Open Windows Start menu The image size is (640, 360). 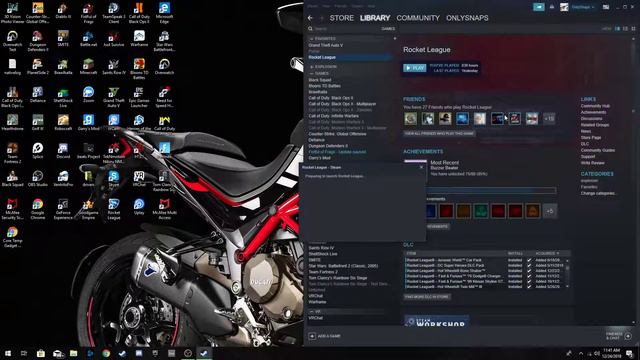pos(8,353)
